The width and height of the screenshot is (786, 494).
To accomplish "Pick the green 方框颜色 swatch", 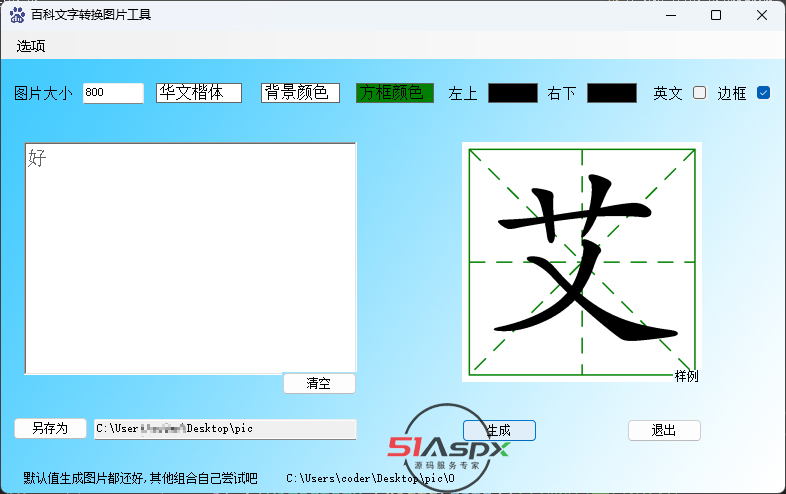I will coord(395,93).
